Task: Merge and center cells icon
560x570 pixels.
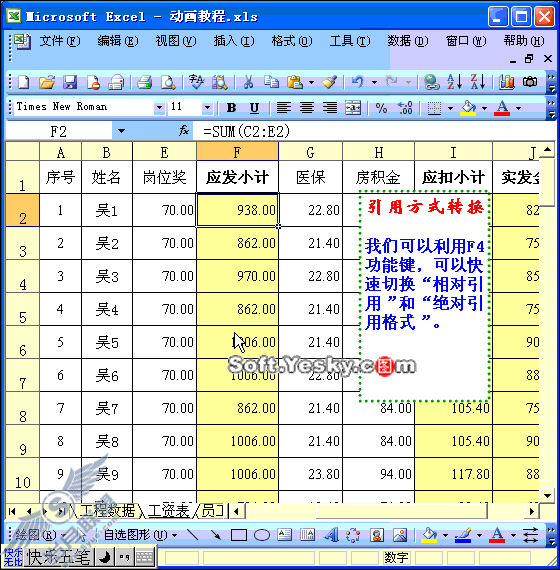Action: click(353, 108)
